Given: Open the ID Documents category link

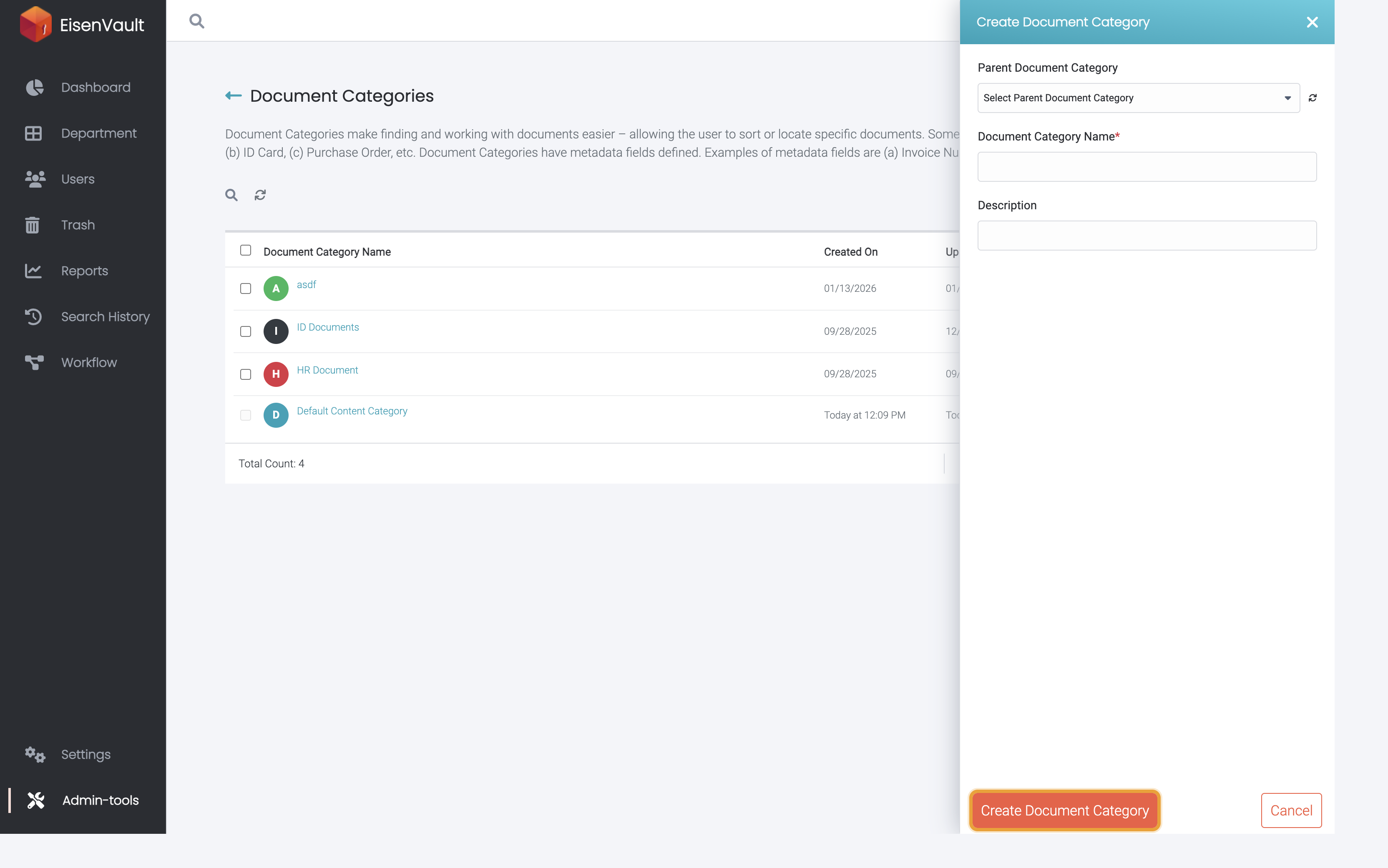Looking at the screenshot, I should (327, 327).
